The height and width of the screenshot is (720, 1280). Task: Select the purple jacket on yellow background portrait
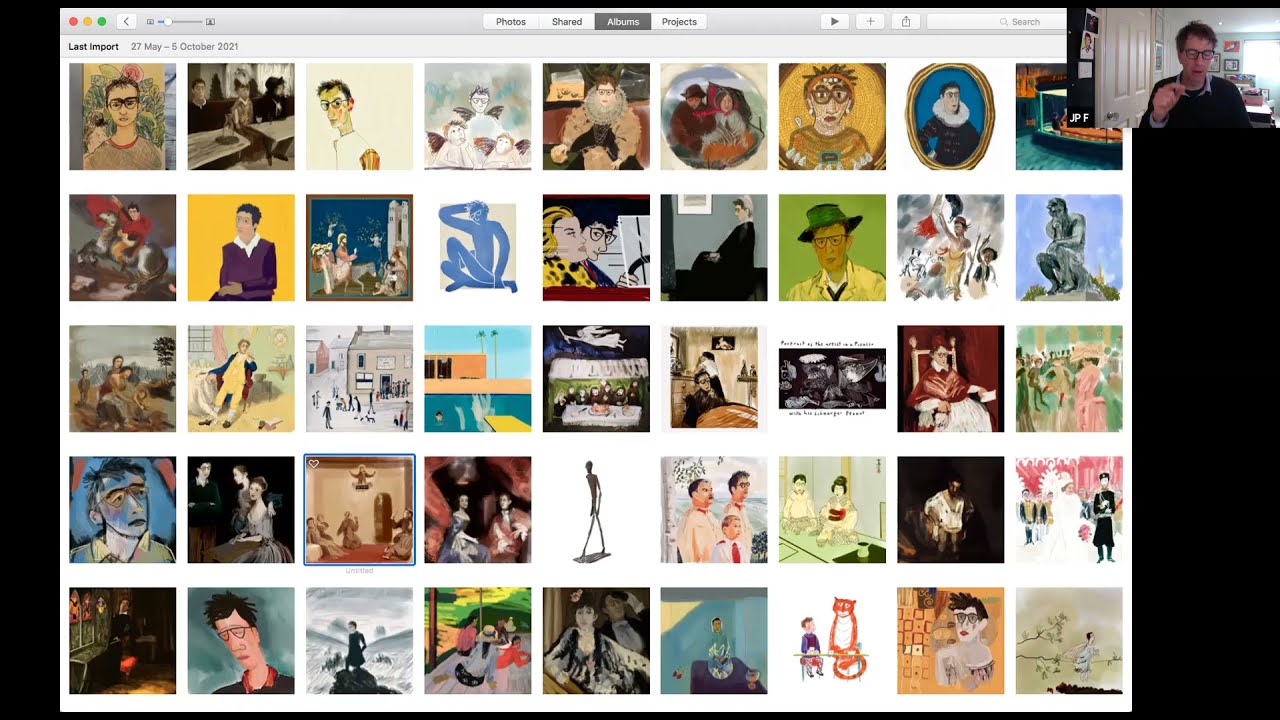(241, 248)
